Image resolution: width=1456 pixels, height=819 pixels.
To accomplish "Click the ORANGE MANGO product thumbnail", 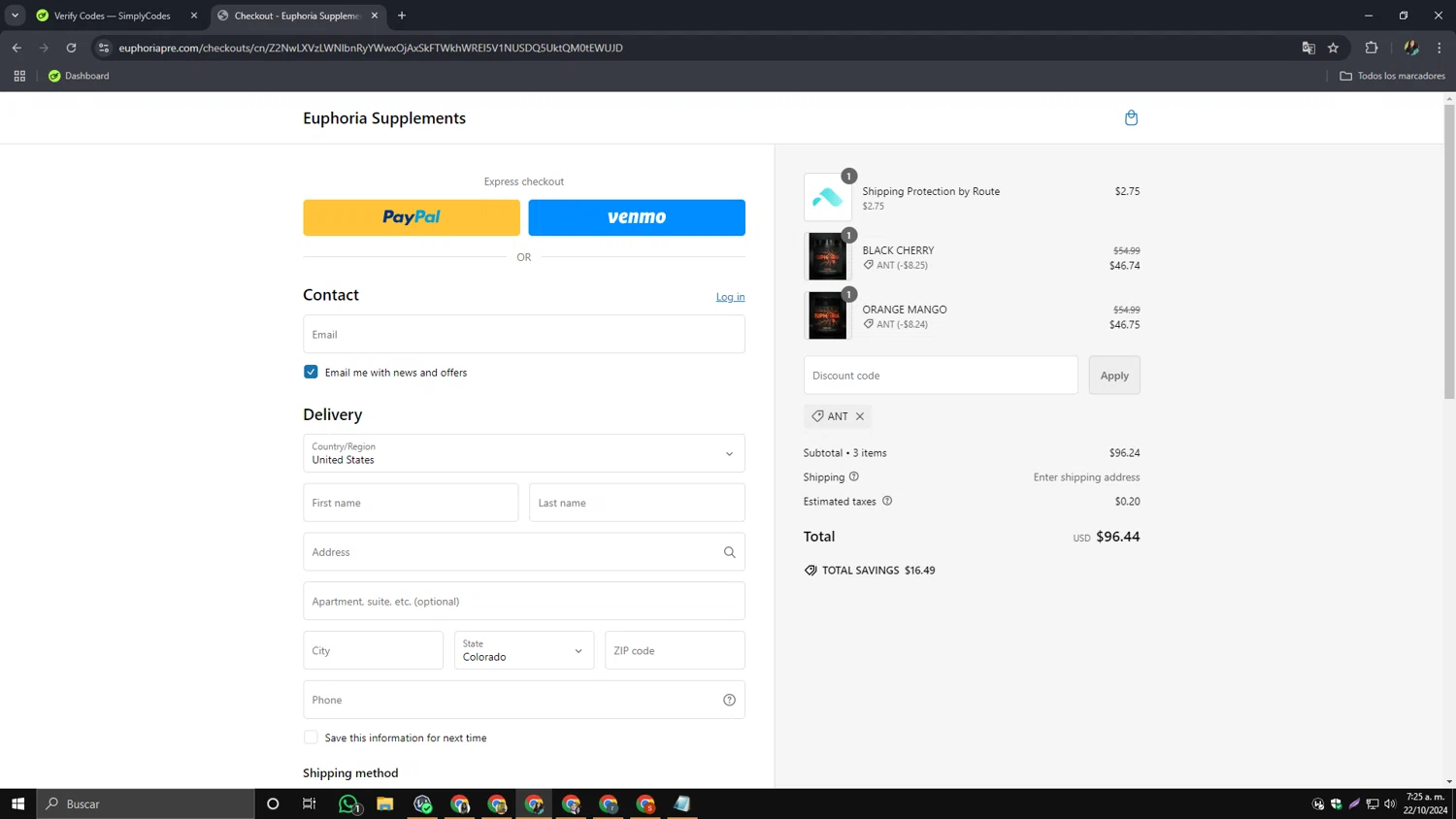I will (x=828, y=315).
